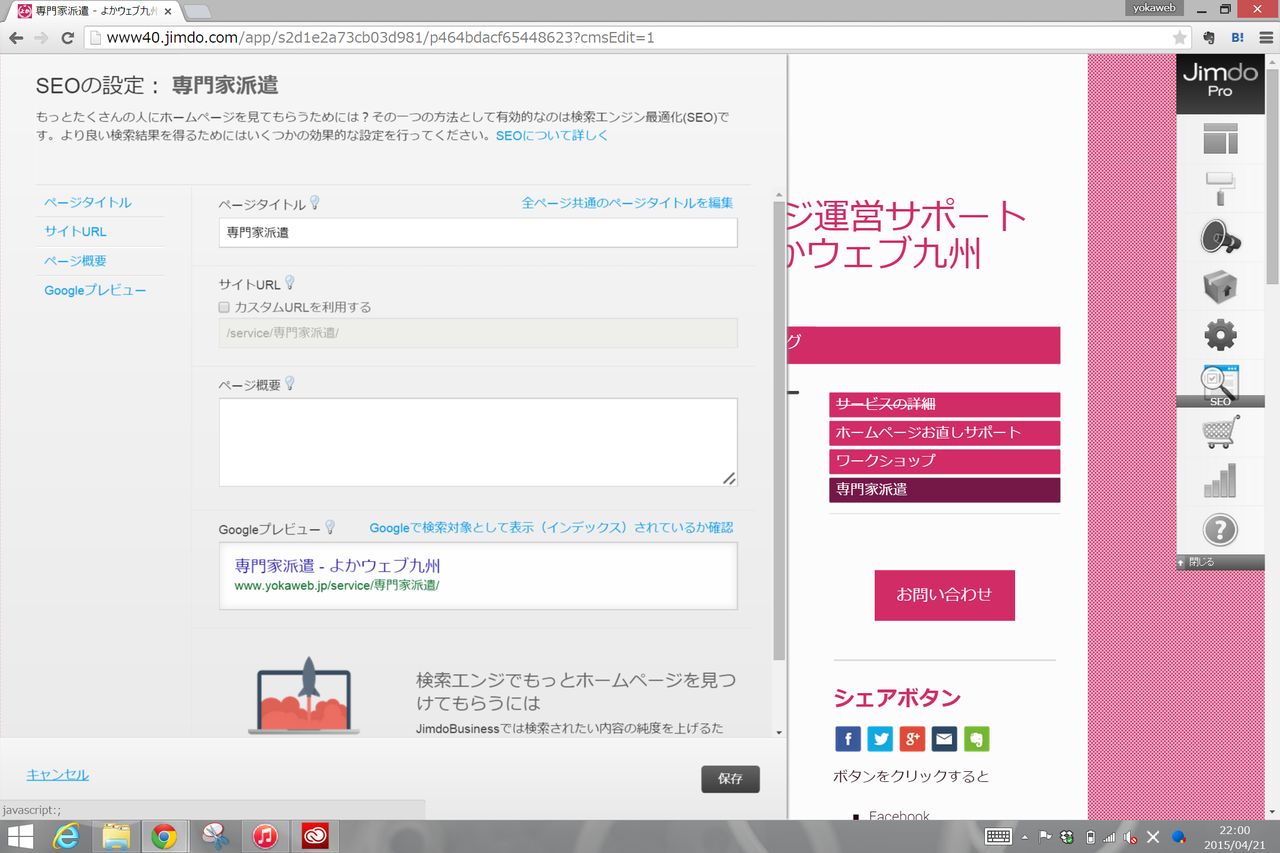
Task: Click the hint bulb beside サイトURL label
Action: coord(290,283)
